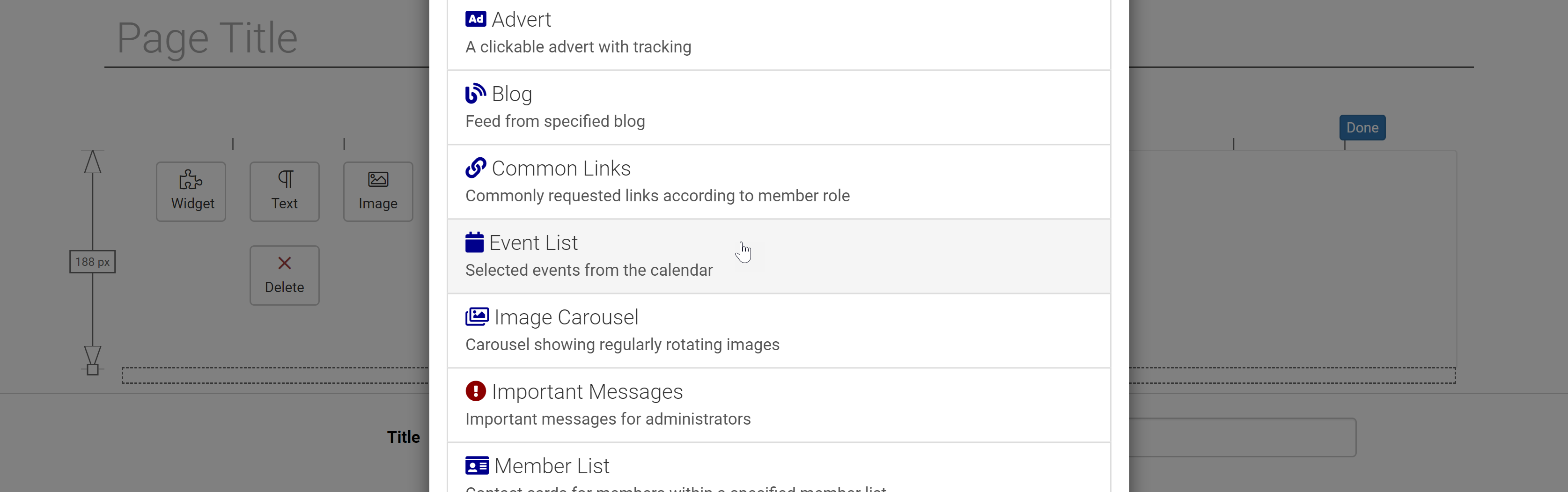Image resolution: width=1568 pixels, height=492 pixels.
Task: Click the Text block button
Action: [x=284, y=191]
